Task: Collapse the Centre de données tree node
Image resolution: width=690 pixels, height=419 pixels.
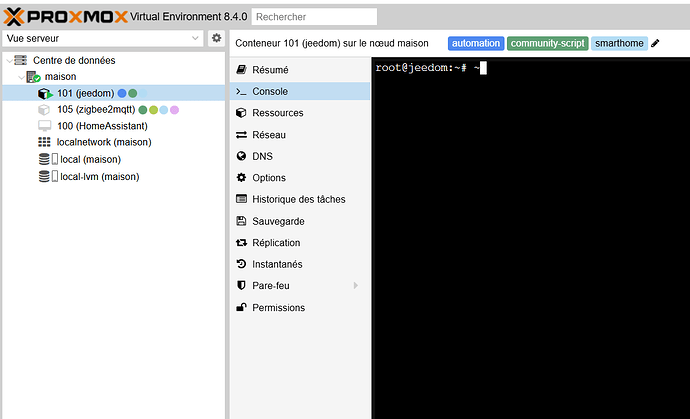Action: pyautogui.click(x=9, y=60)
